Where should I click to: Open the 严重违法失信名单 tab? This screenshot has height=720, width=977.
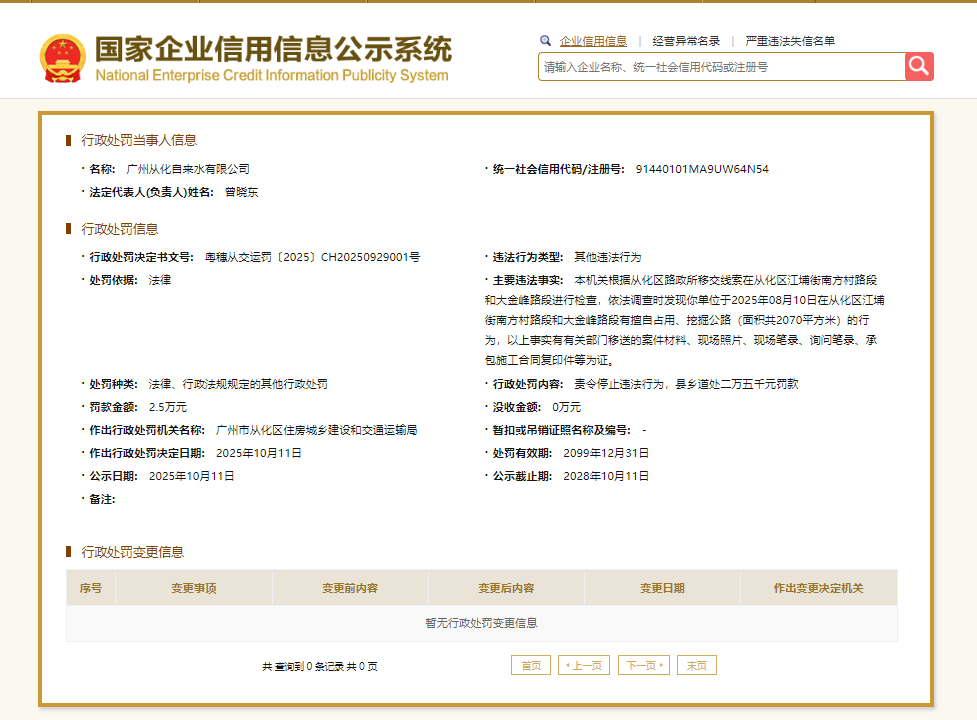click(x=790, y=41)
